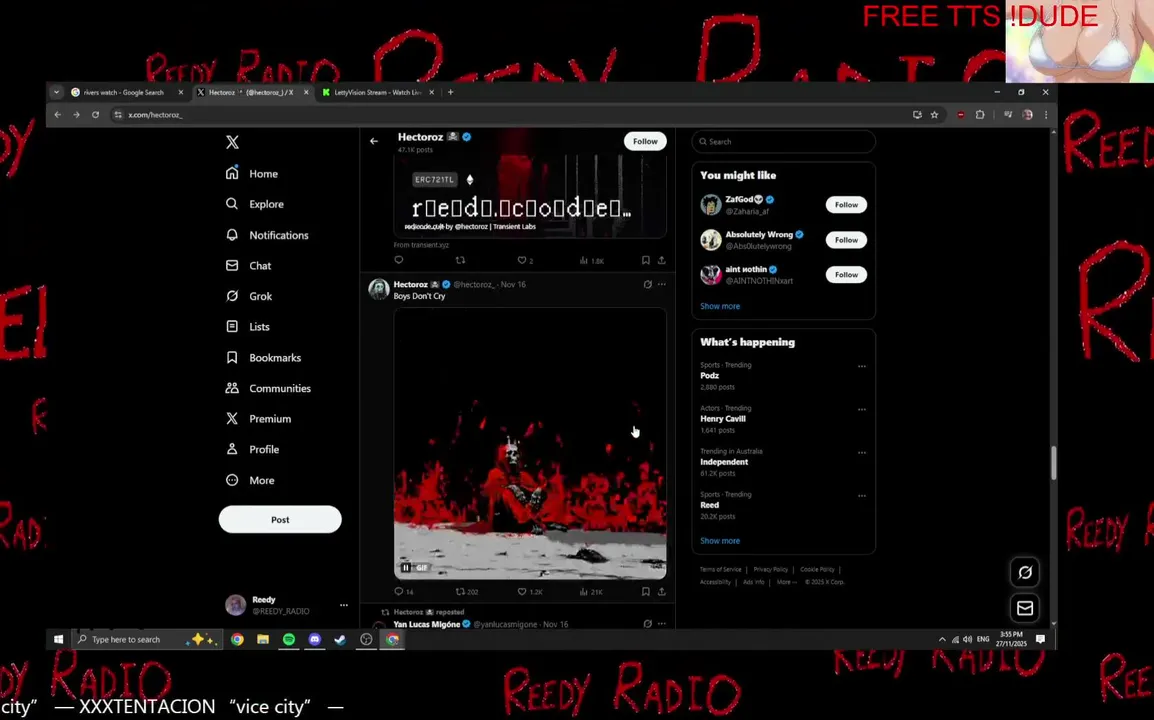
Task: Bookmark the Boys Don't Cry post
Action: (645, 591)
